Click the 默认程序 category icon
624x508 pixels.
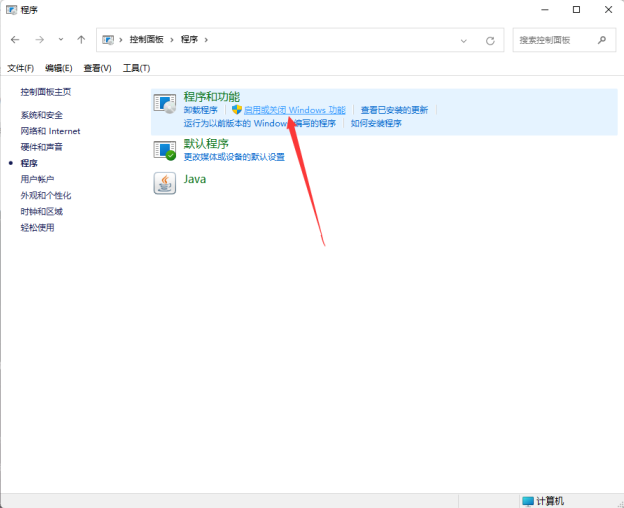pyautogui.click(x=165, y=150)
